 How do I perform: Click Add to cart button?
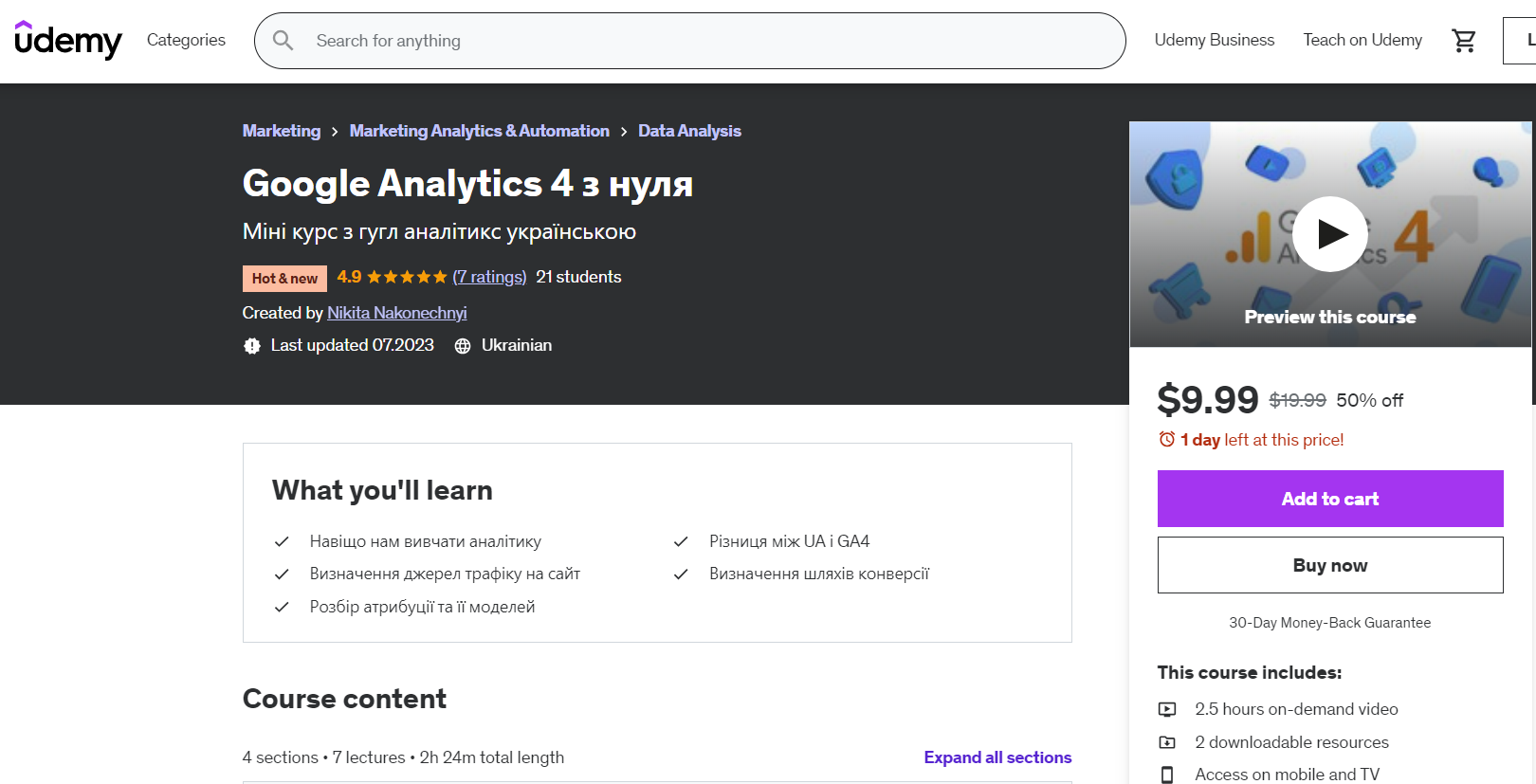click(x=1330, y=499)
